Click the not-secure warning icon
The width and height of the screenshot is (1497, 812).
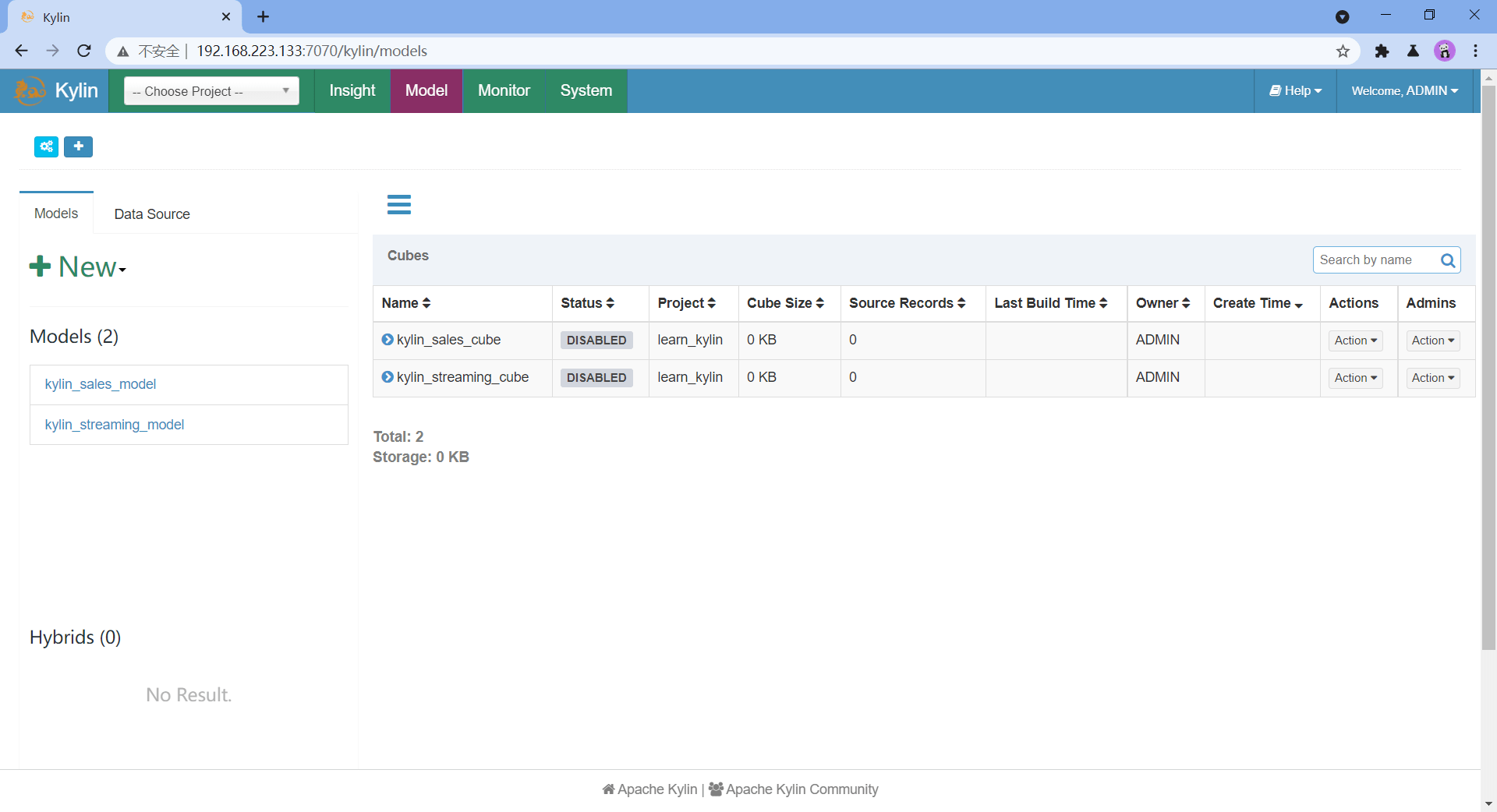[123, 51]
